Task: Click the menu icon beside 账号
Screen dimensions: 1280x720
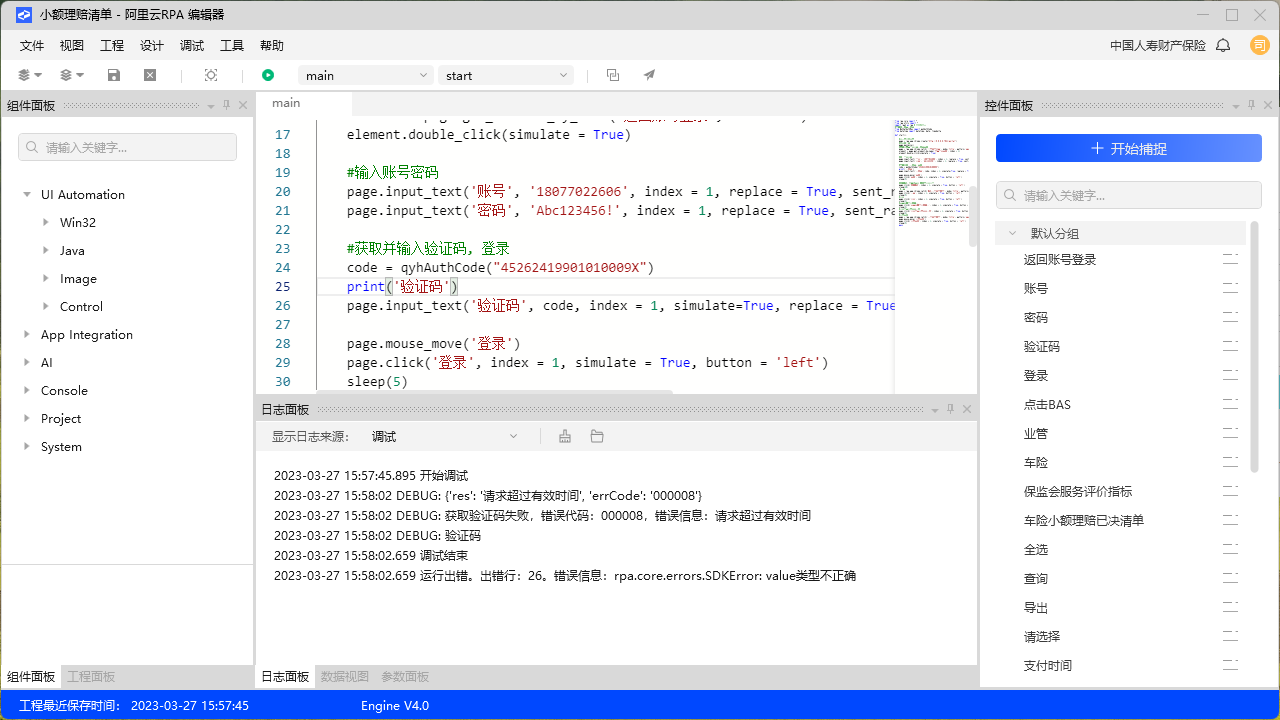Action: tap(1230, 289)
